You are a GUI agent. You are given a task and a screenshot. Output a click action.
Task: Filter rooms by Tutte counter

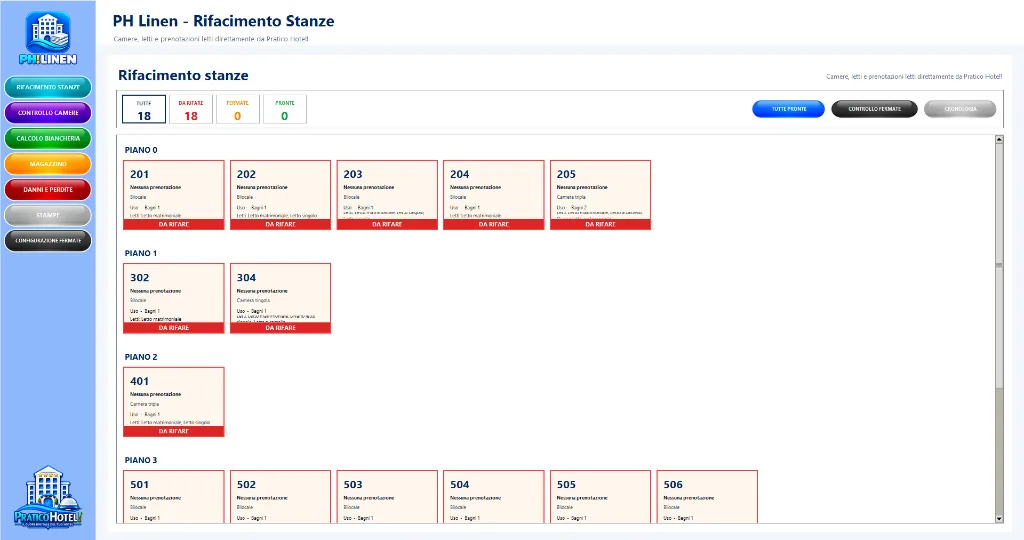(144, 109)
